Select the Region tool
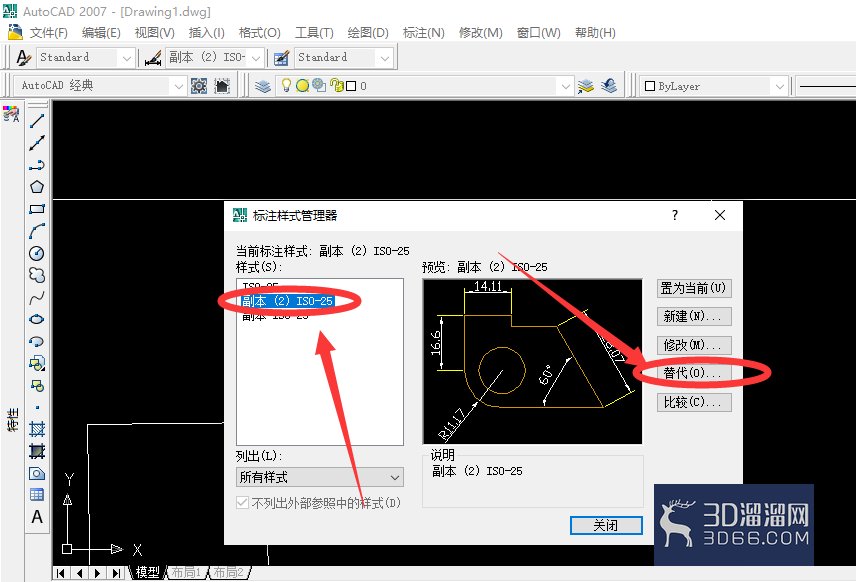The image size is (856, 582). [37, 473]
